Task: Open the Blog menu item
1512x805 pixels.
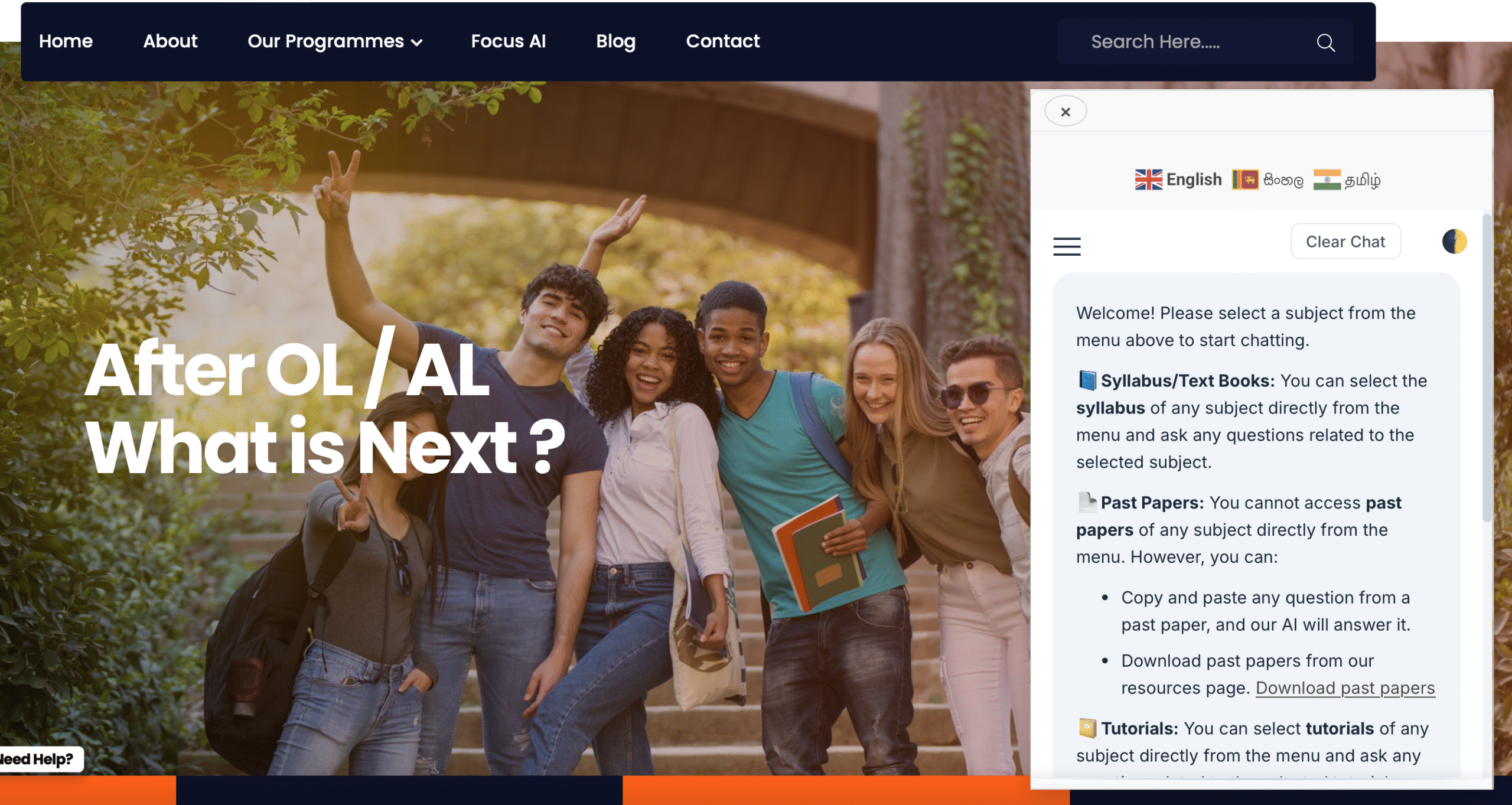Action: [615, 41]
